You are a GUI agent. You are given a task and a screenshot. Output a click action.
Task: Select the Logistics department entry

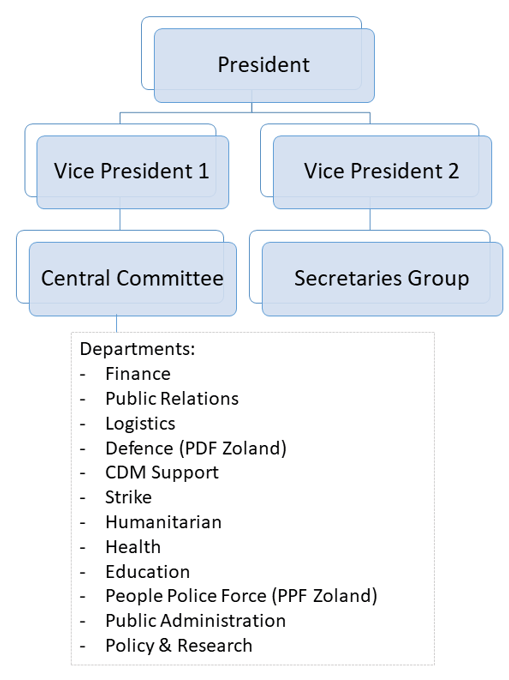point(140,424)
